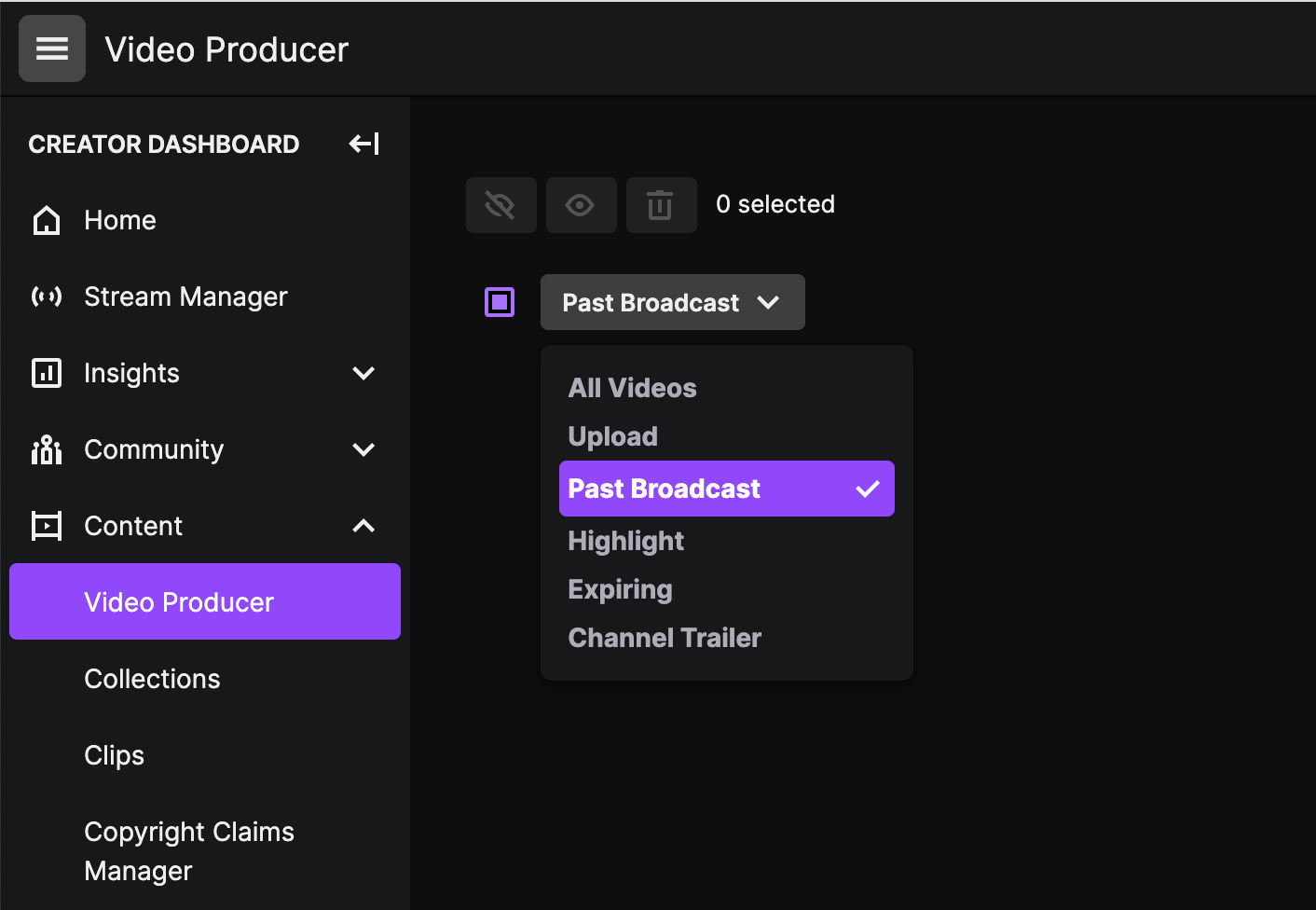The height and width of the screenshot is (910, 1316).
Task: Open Stream Manager in the sidebar
Action: coord(185,296)
